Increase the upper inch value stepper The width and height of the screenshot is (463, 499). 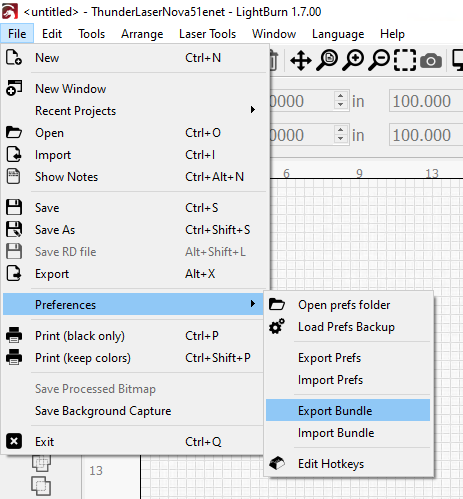pos(340,96)
